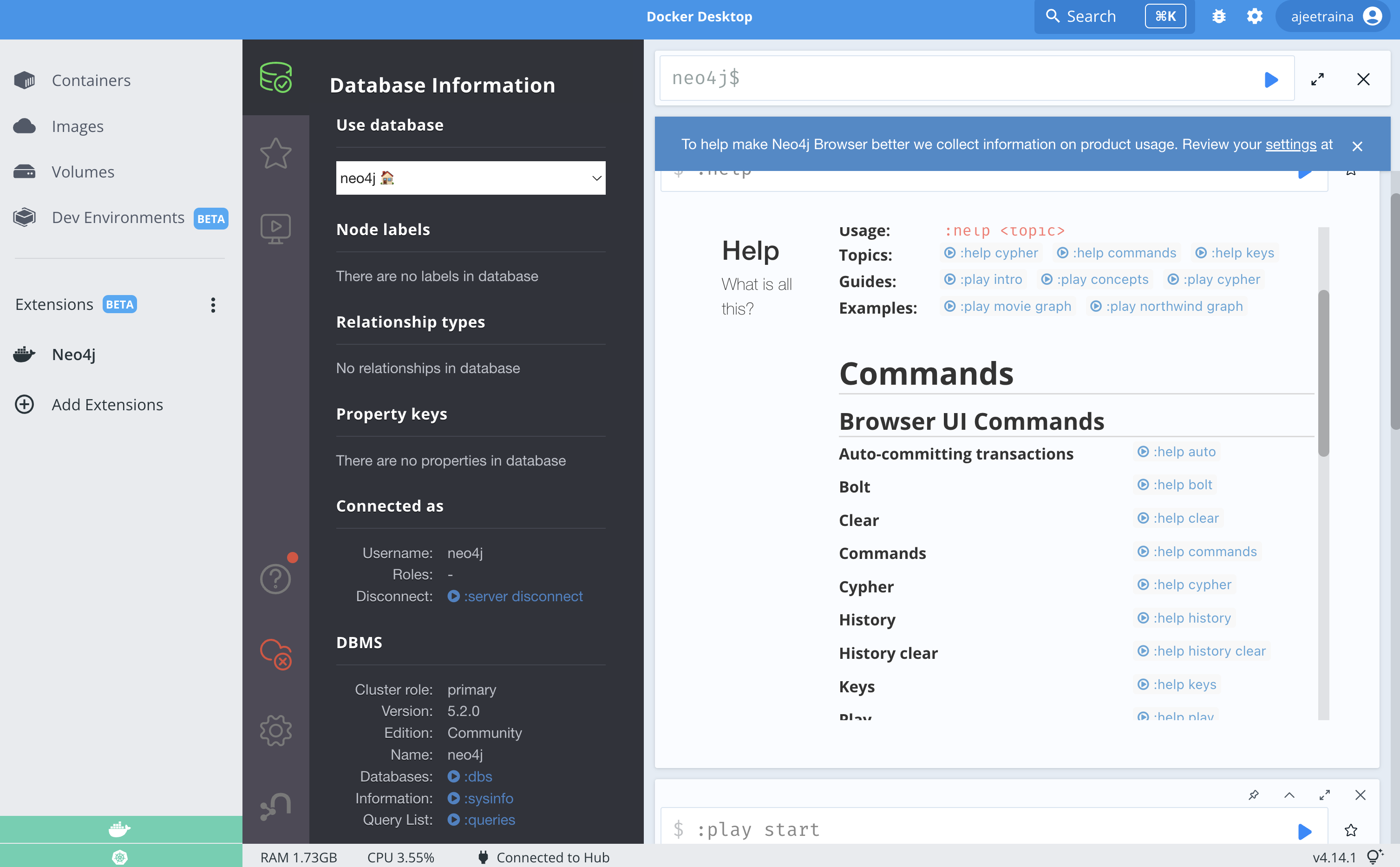1400x867 pixels.
Task: Click the neo4j$ command input field
Action: [974, 78]
